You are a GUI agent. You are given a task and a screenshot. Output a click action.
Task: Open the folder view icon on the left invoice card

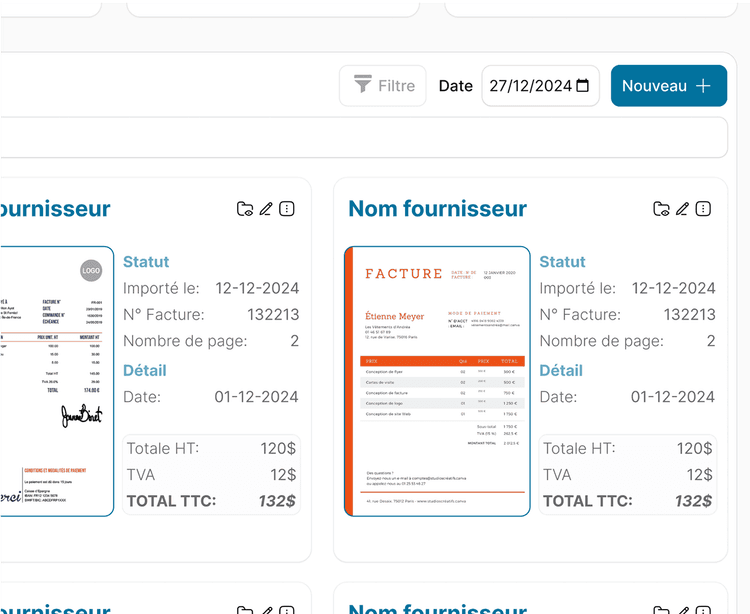(245, 209)
